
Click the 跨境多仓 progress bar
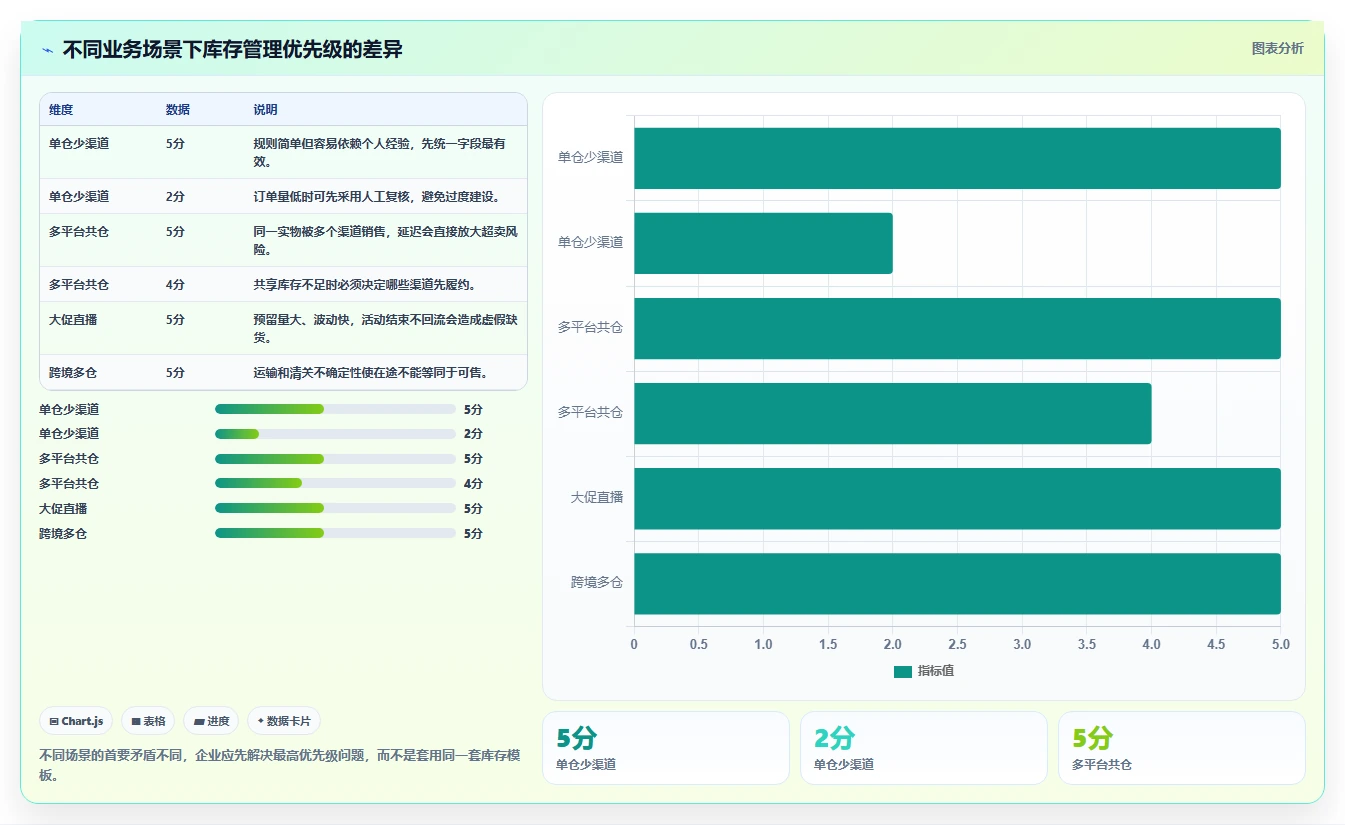click(x=335, y=533)
